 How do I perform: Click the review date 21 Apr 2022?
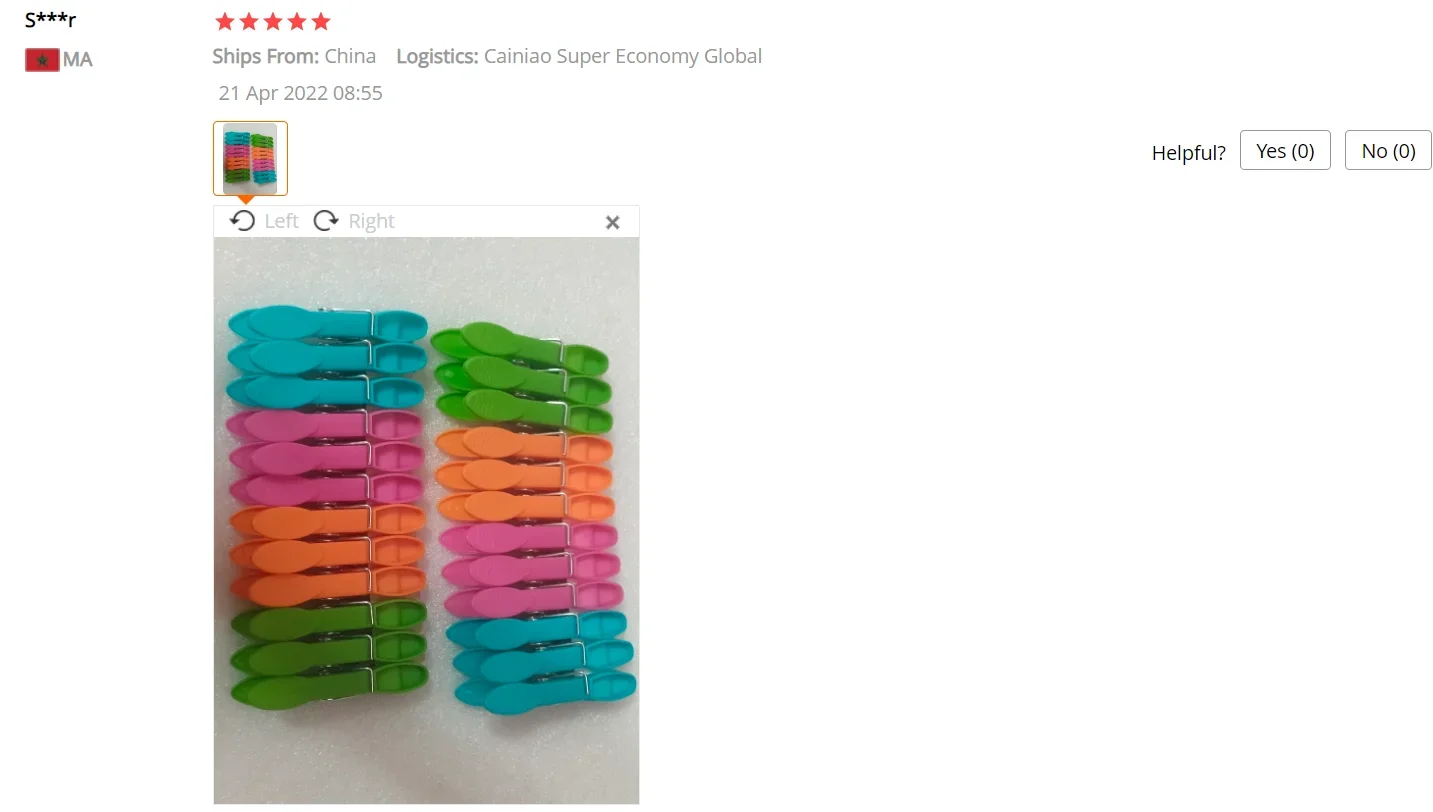(300, 93)
